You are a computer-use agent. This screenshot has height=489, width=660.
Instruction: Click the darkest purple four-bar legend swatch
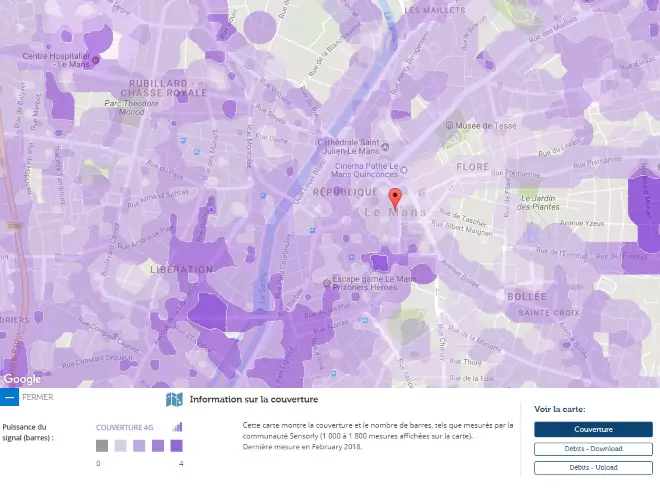coord(175,446)
